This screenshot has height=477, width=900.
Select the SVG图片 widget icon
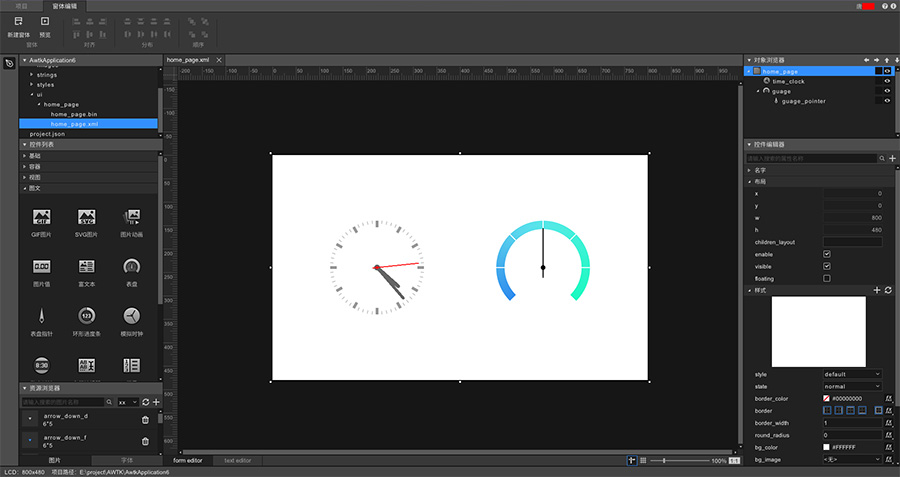[86, 216]
